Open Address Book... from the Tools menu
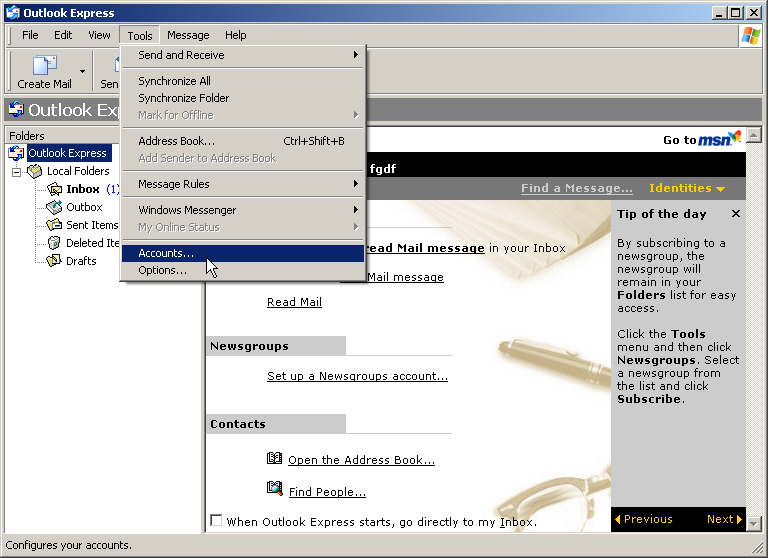768x558 pixels. 243,141
